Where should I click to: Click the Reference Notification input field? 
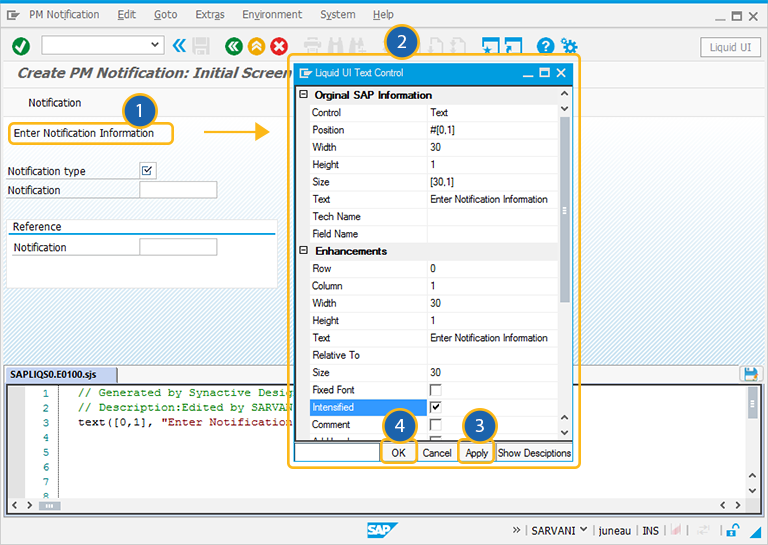click(178, 247)
